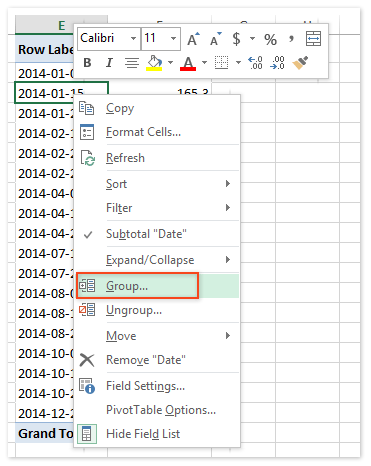The image size is (371, 466).
Task: Toggle Bold in the mini toolbar
Action: pos(87,62)
